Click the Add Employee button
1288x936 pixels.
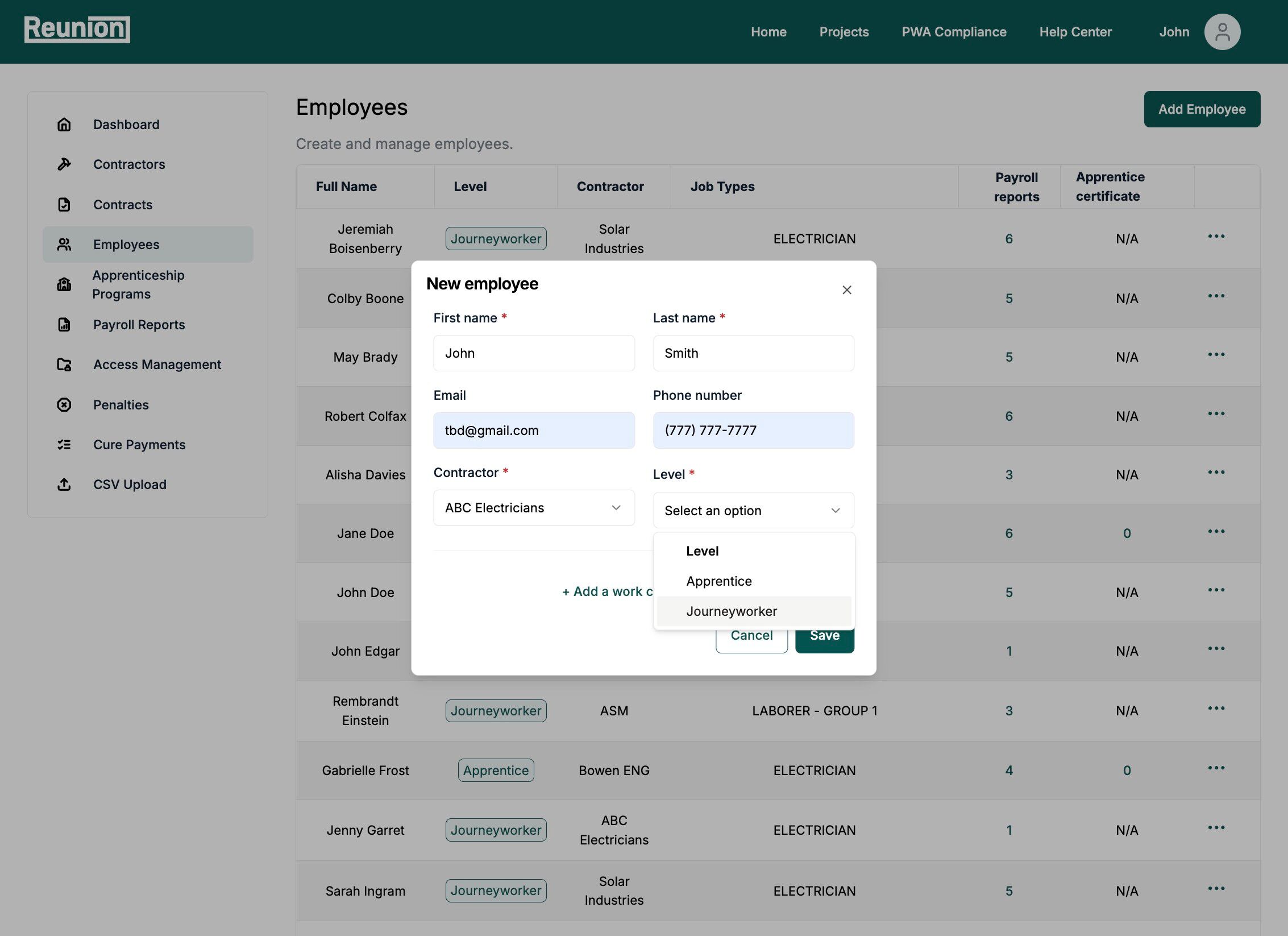pos(1202,109)
